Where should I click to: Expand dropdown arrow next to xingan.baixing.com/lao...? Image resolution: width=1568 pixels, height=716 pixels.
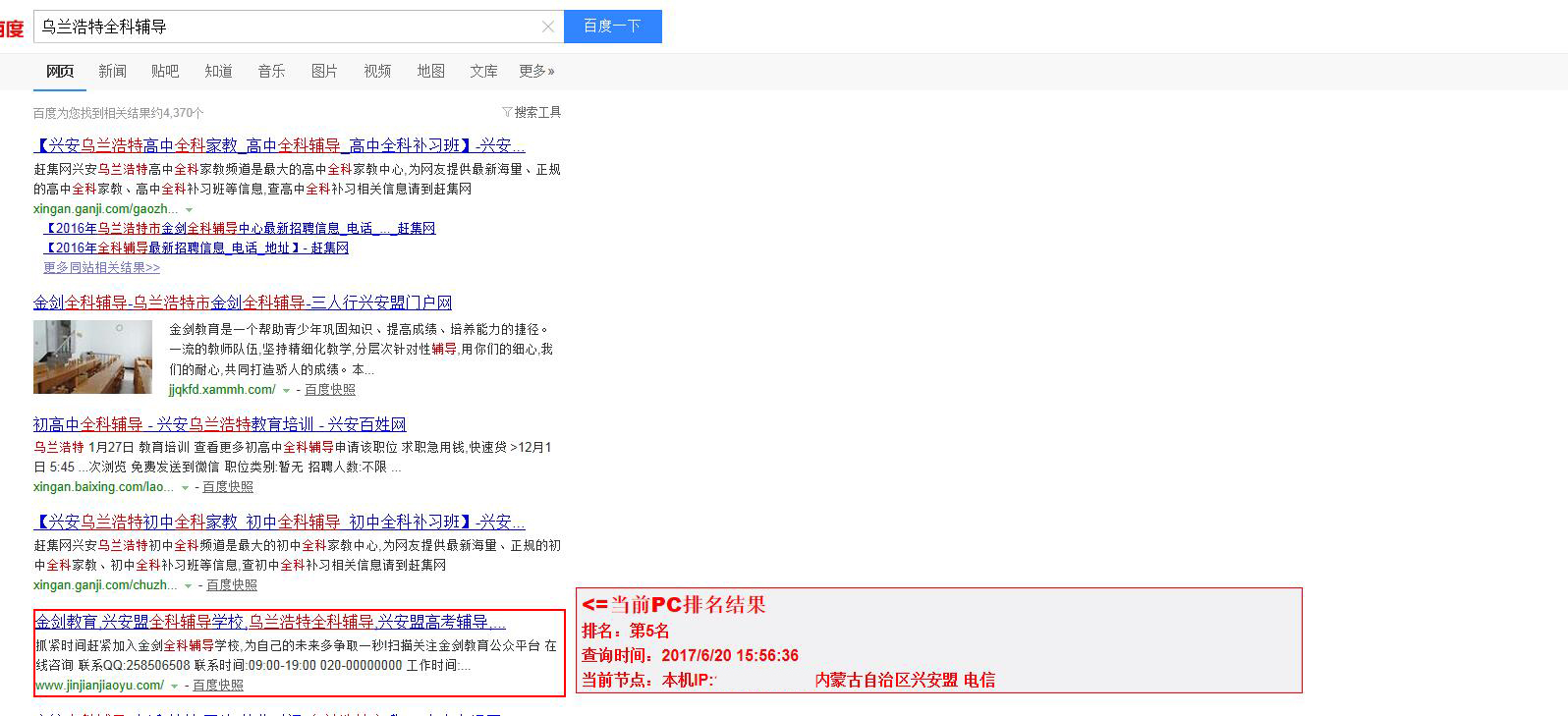[184, 487]
